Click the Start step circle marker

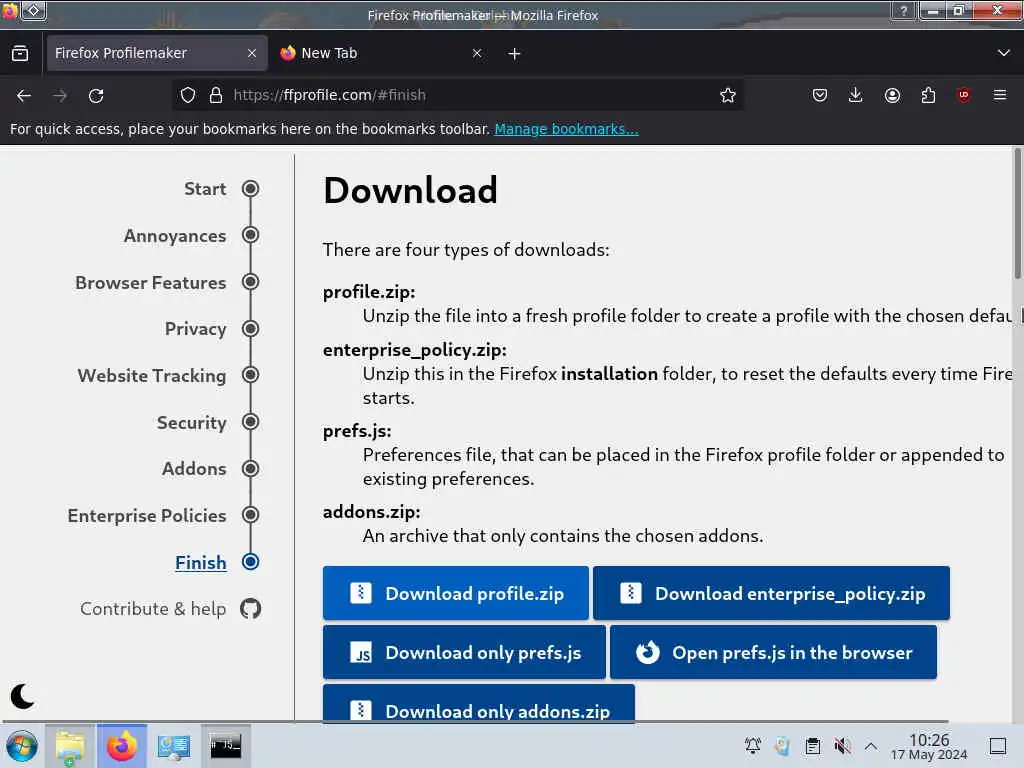[250, 189]
